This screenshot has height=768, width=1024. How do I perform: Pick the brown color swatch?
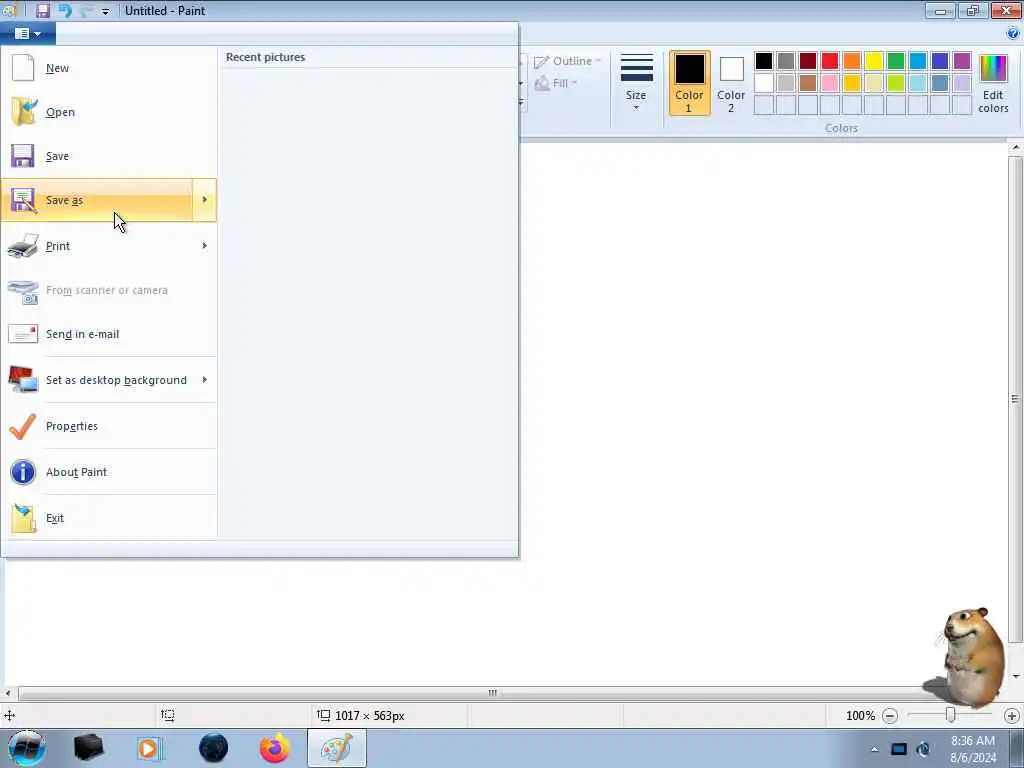[808, 83]
